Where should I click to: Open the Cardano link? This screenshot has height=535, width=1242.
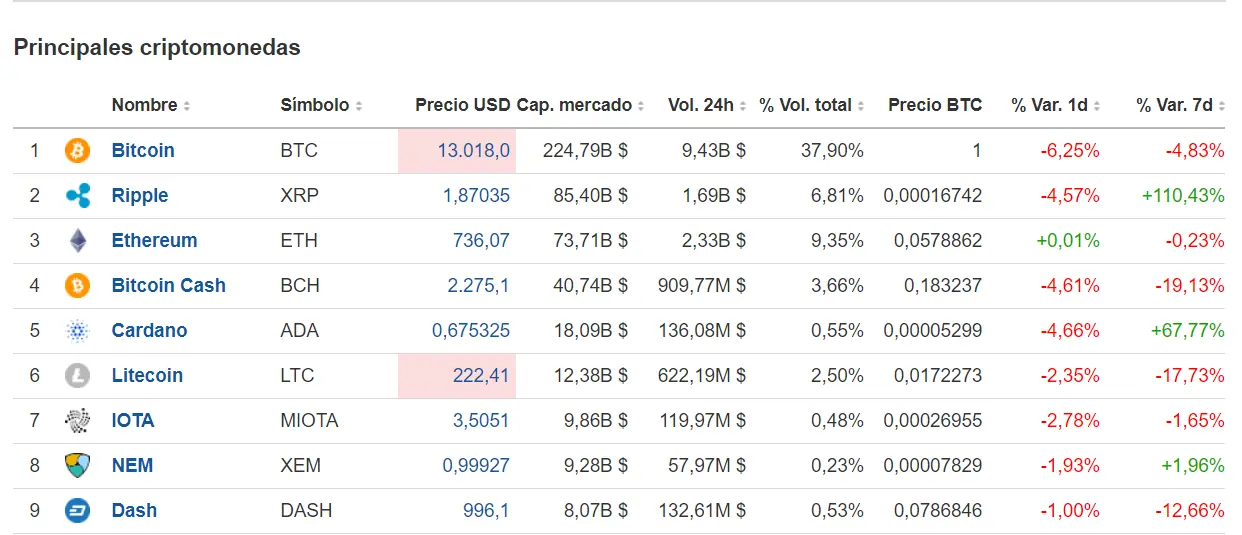tap(149, 331)
